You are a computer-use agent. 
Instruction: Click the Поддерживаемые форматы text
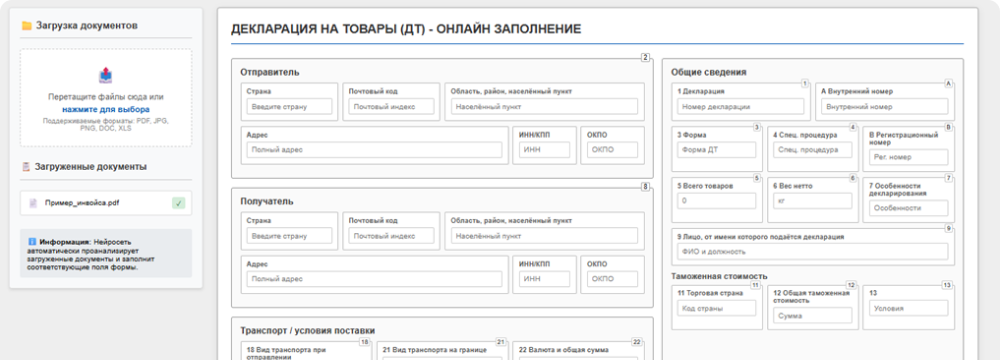(106, 124)
